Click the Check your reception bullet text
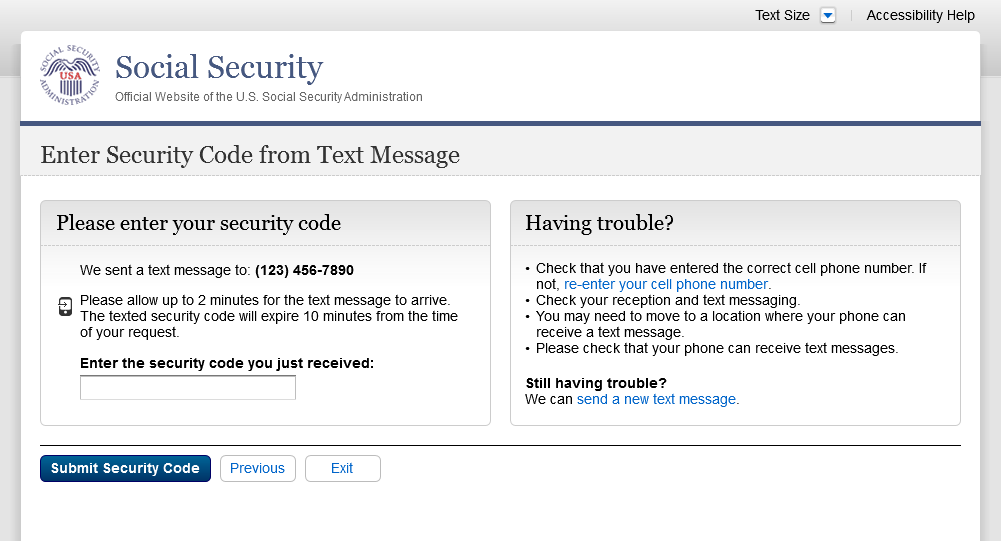This screenshot has width=1002, height=542. pos(667,300)
